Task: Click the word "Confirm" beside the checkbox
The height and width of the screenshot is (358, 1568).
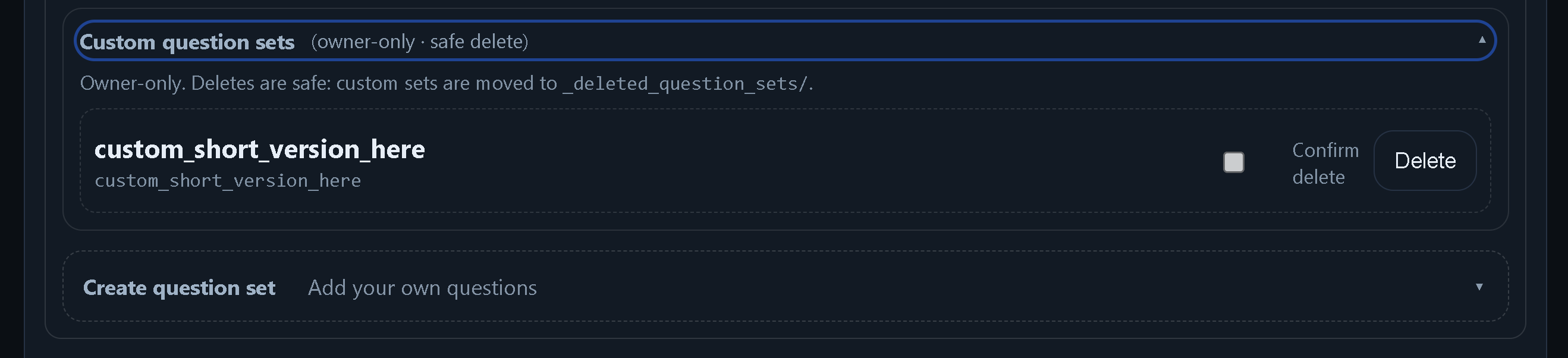Action: point(1325,150)
